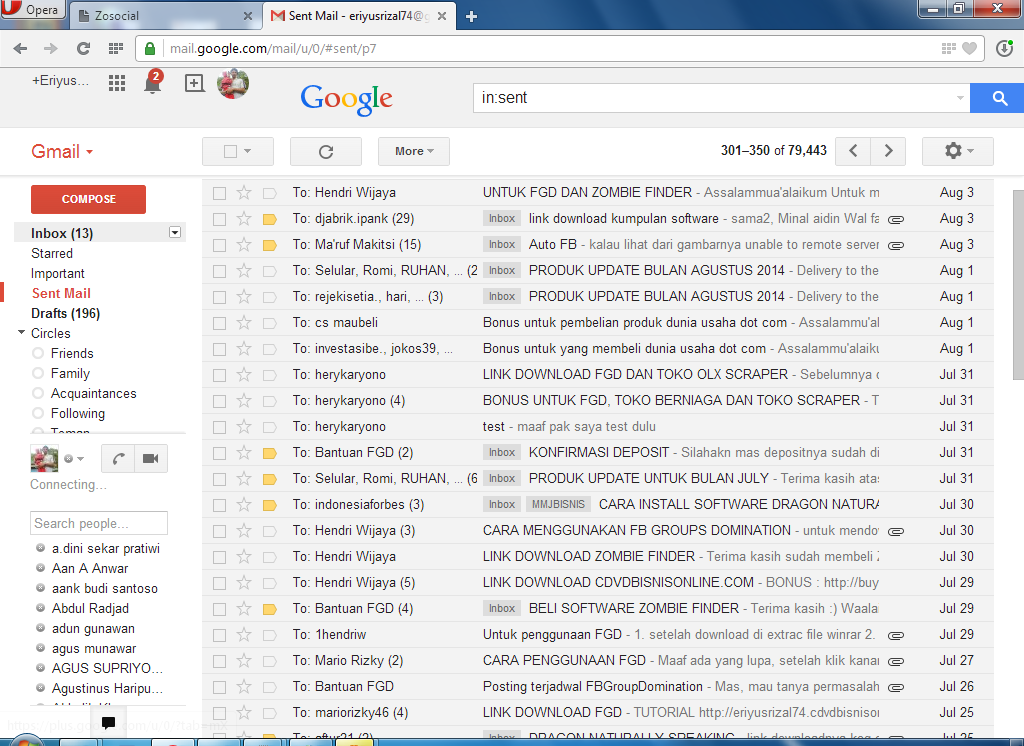This screenshot has height=746, width=1024.
Task: Open the Google account profile picture
Action: click(x=232, y=84)
